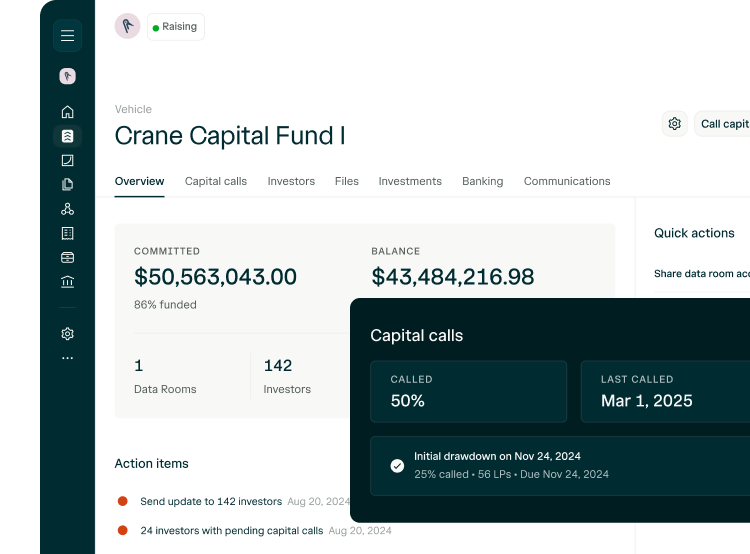
Task: Select the stacked layers vehicle icon
Action: (67, 136)
